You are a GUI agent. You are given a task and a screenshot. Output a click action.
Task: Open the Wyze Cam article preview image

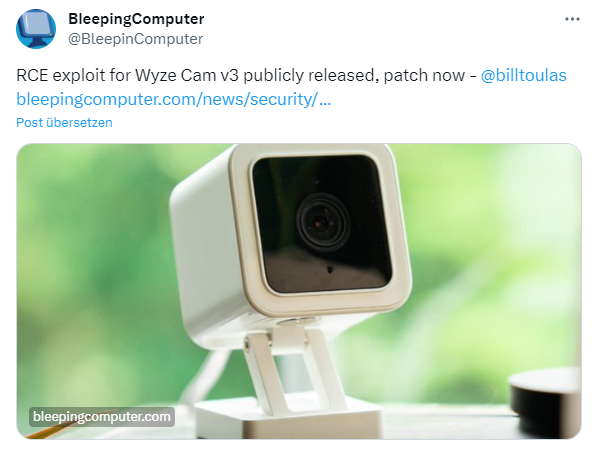pyautogui.click(x=299, y=291)
